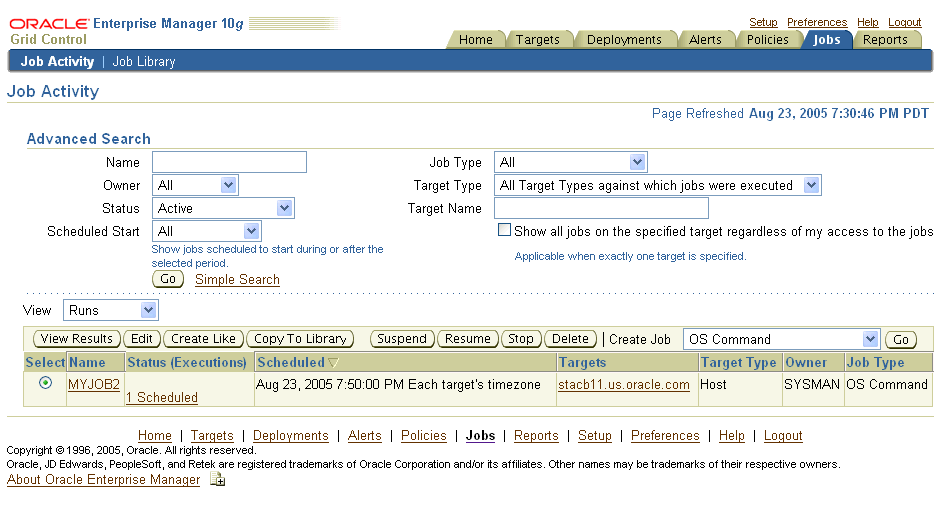Viewport: 940px width, 507px height.
Task: Click the Name search input field
Action: click(x=229, y=162)
